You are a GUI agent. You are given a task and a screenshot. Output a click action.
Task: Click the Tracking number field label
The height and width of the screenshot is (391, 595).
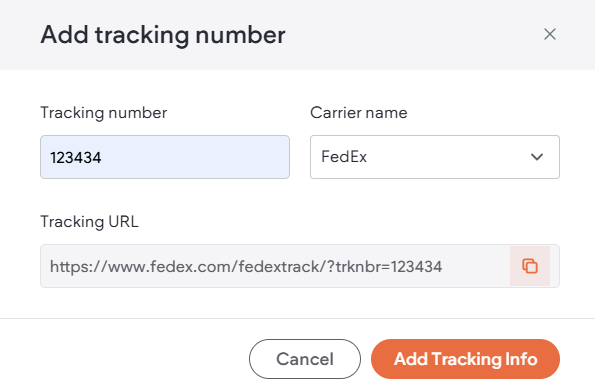104,113
